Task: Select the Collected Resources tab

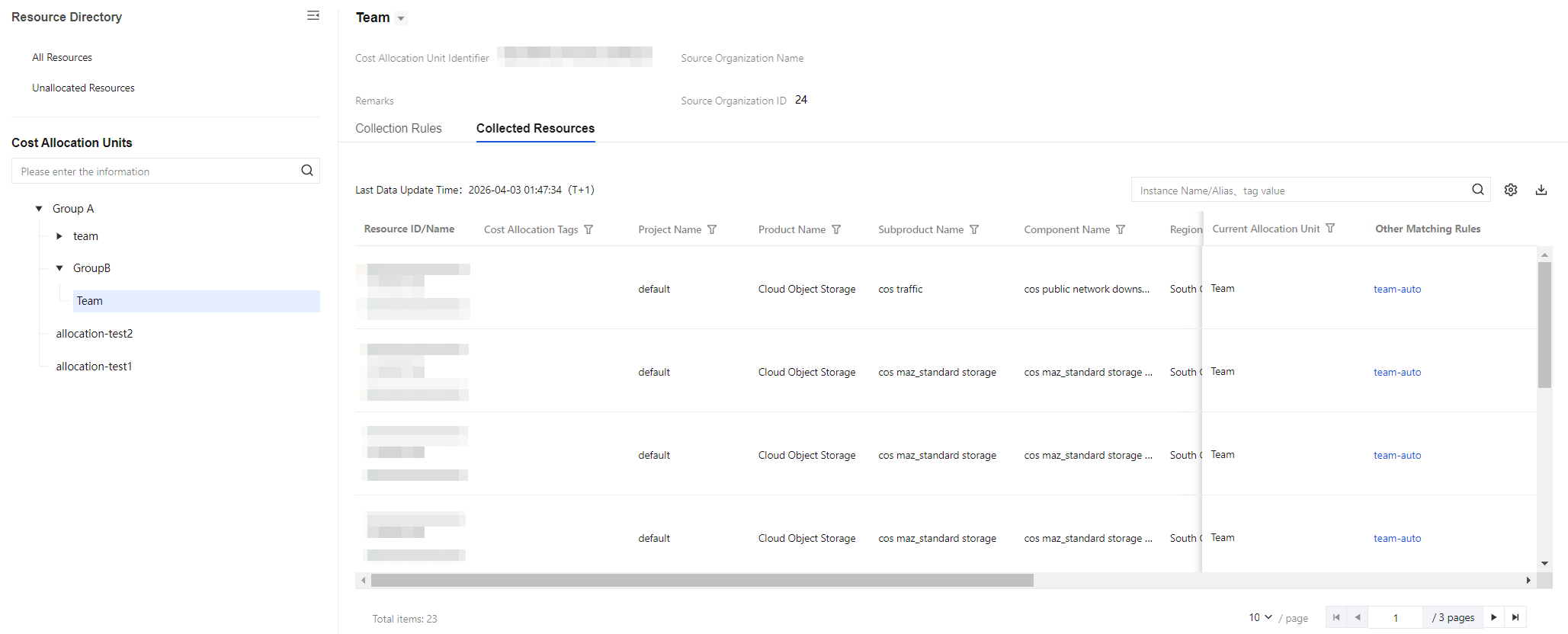Action: [x=535, y=128]
